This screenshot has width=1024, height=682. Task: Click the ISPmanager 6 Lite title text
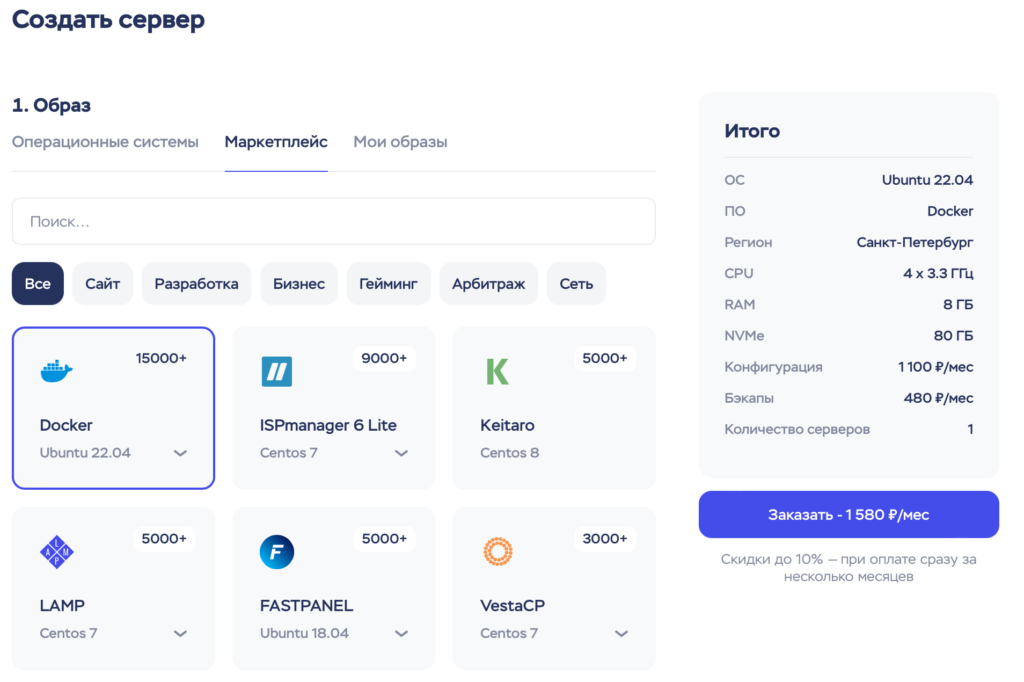328,425
